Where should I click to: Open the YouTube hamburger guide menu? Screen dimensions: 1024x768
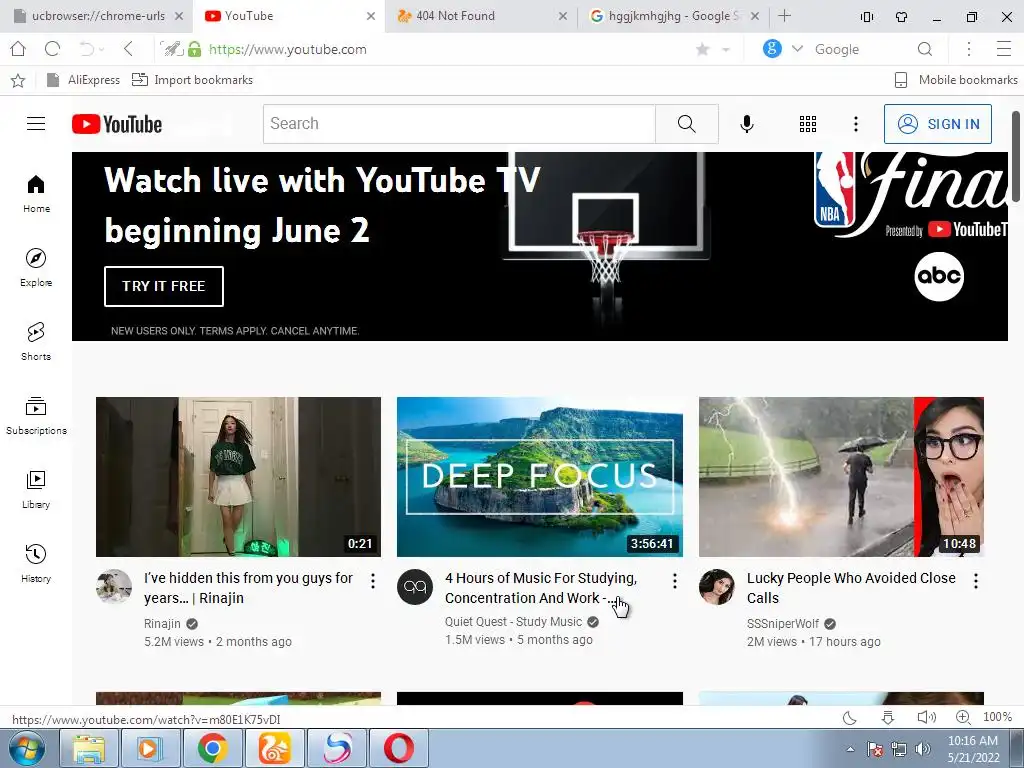pos(36,123)
